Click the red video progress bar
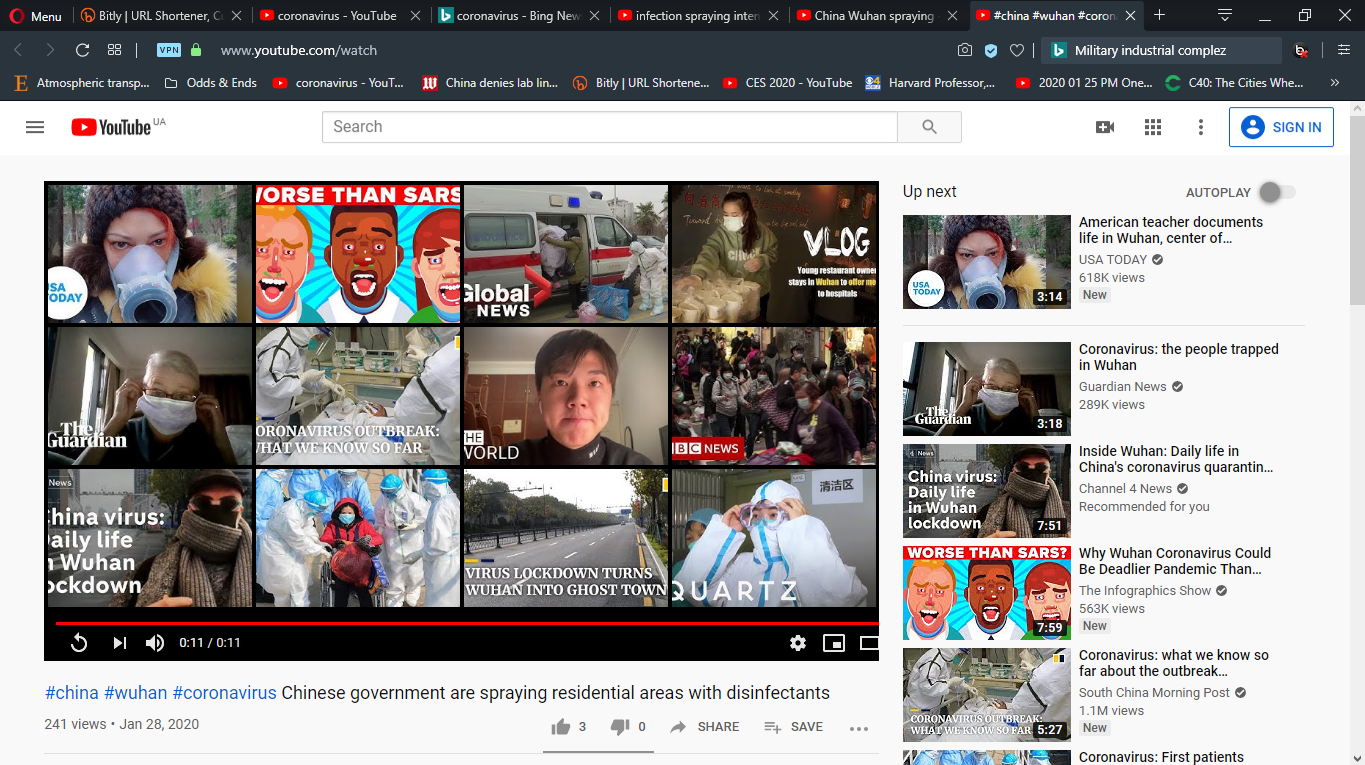This screenshot has height=765, width=1365. [466, 623]
